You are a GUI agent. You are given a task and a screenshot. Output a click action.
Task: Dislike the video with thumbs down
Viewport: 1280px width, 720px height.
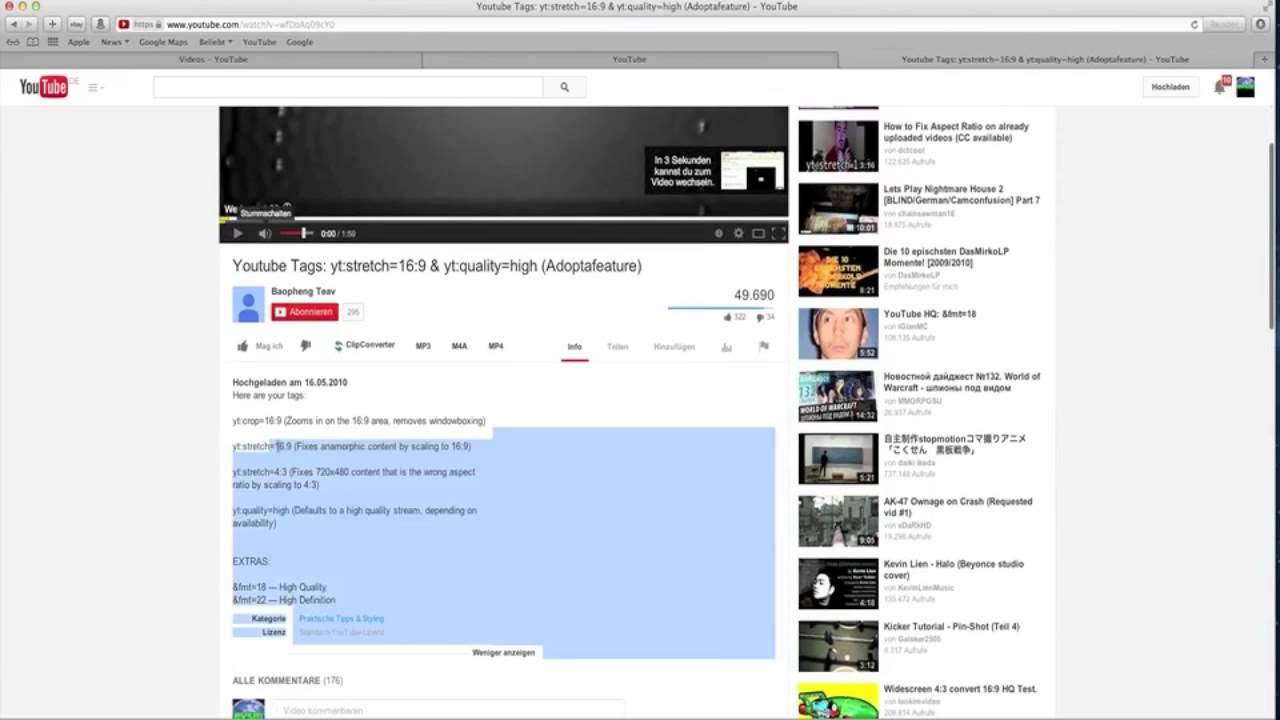click(306, 346)
